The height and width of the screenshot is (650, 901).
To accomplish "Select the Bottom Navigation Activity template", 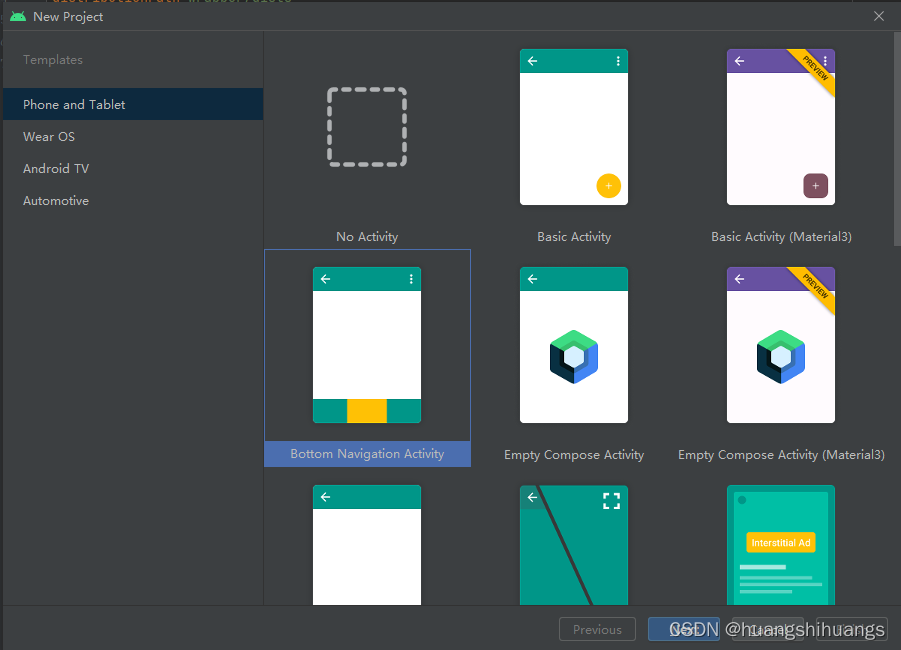I will 367,345.
